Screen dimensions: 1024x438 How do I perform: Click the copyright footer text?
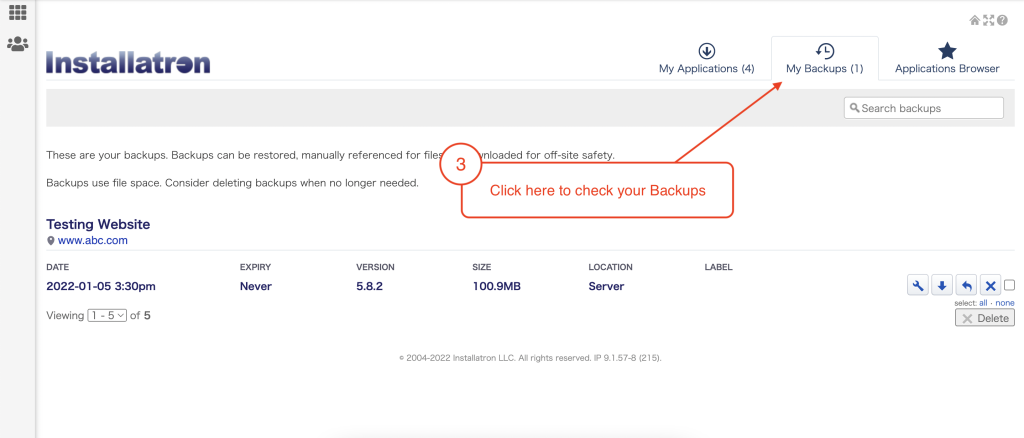click(530, 358)
